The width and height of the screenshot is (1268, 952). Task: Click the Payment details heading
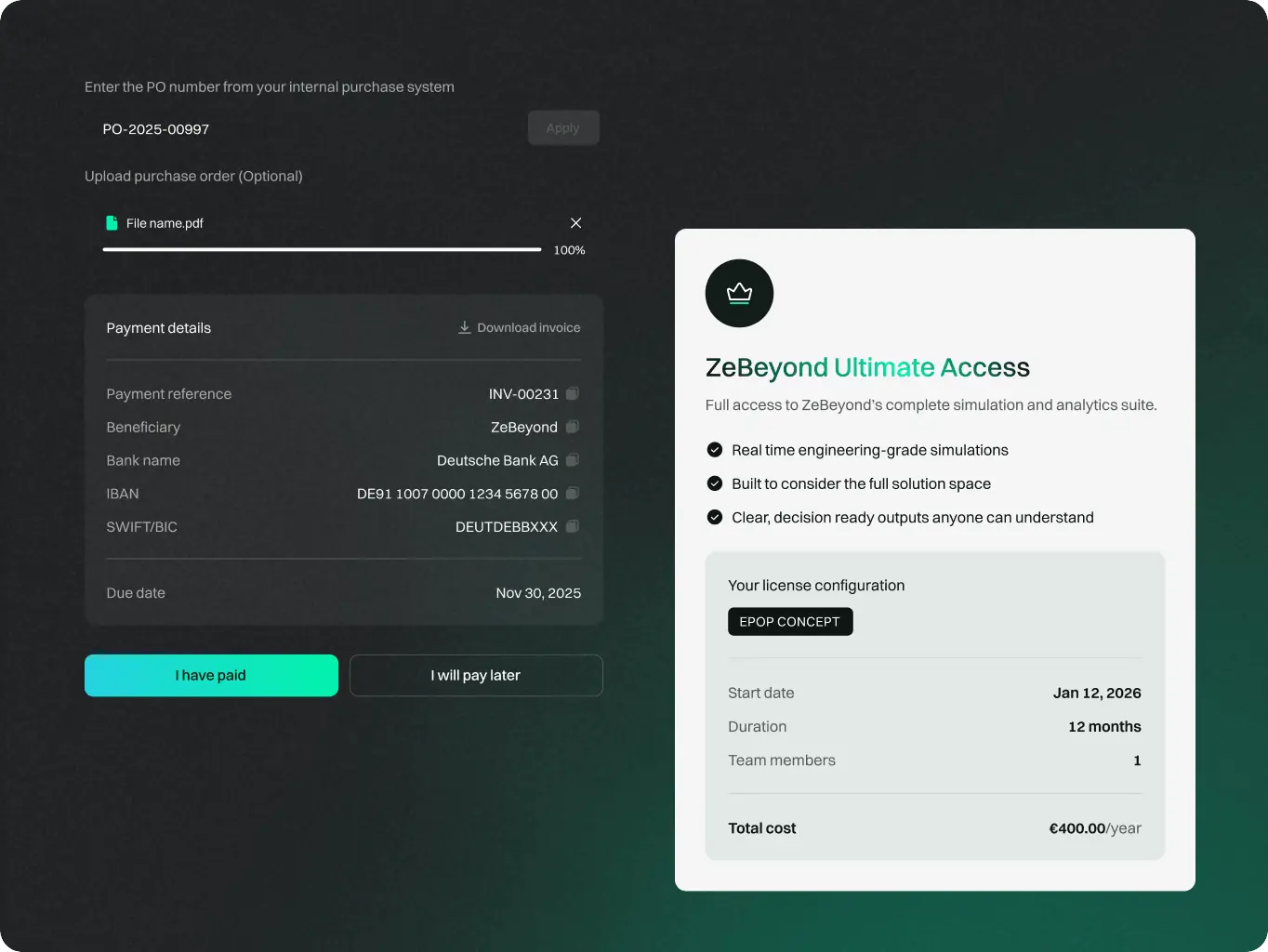point(159,328)
